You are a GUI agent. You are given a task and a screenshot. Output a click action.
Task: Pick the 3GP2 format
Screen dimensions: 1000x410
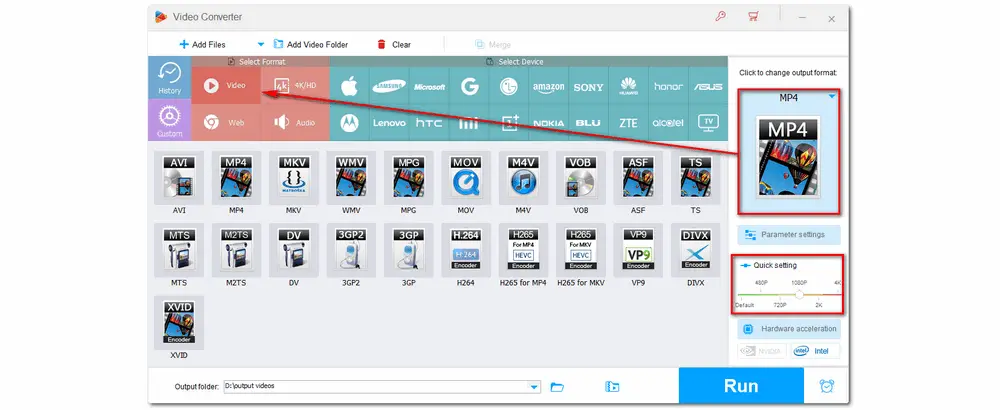tap(351, 249)
